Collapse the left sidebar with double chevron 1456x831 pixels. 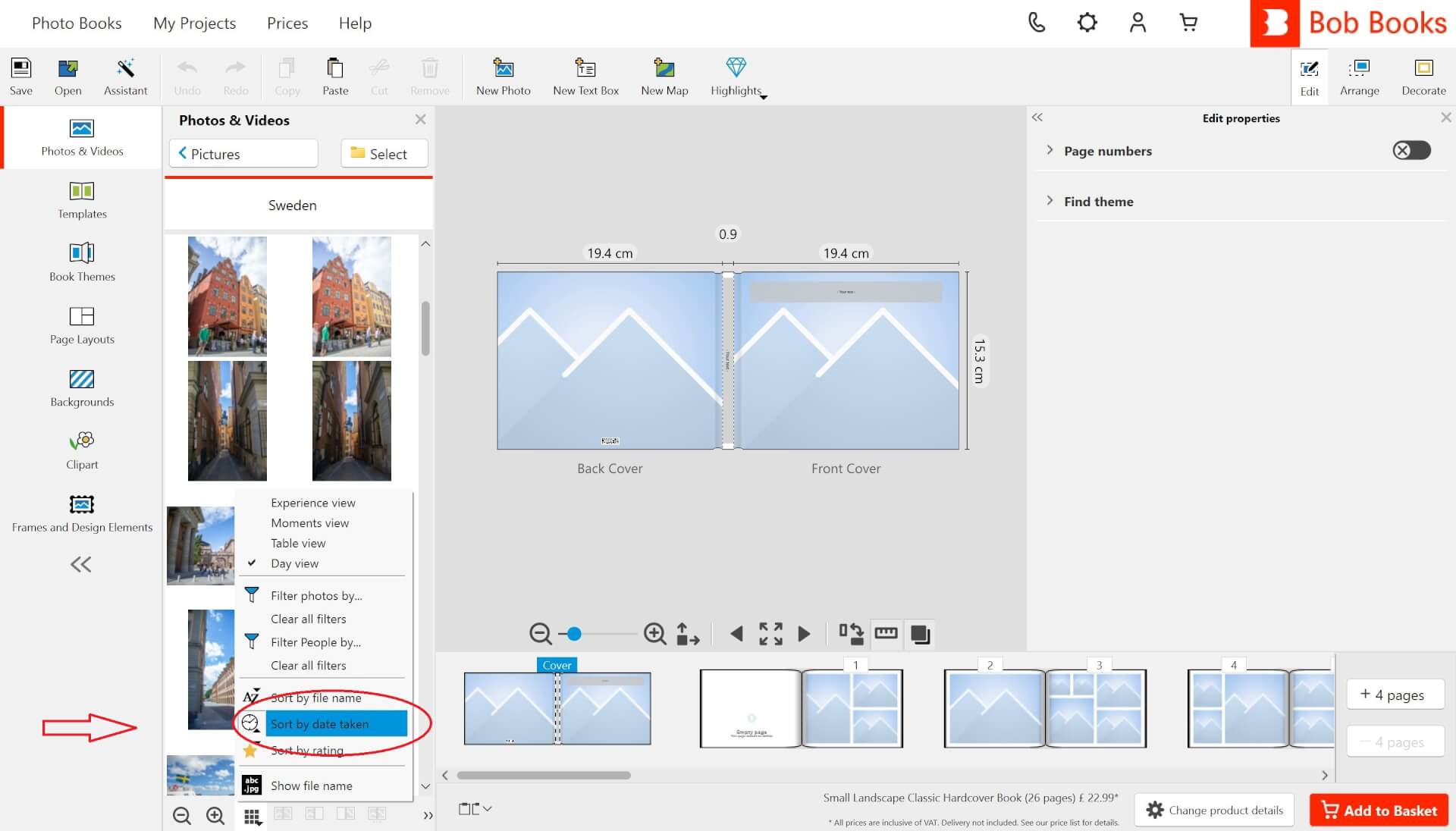tap(80, 564)
